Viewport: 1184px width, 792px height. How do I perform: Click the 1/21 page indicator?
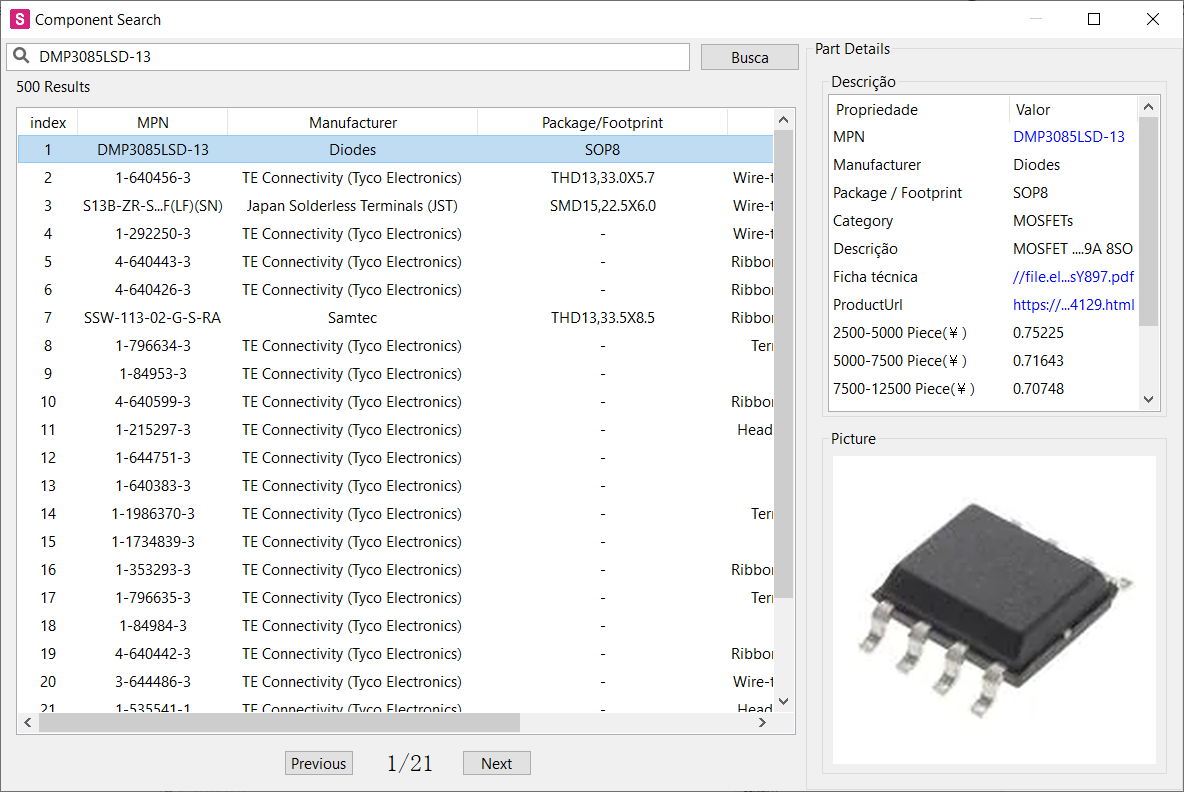pos(409,763)
